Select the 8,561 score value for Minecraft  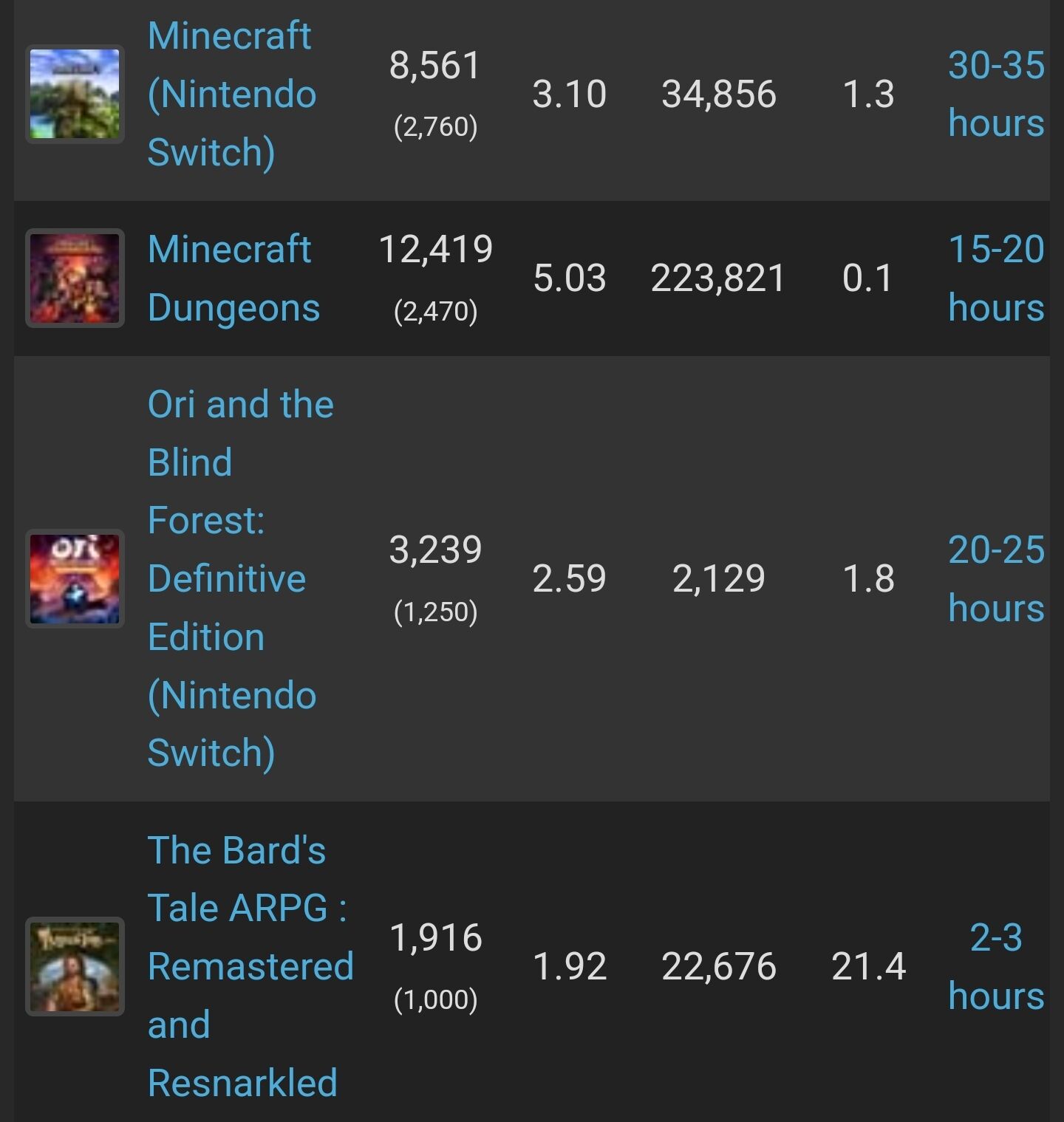pos(435,66)
